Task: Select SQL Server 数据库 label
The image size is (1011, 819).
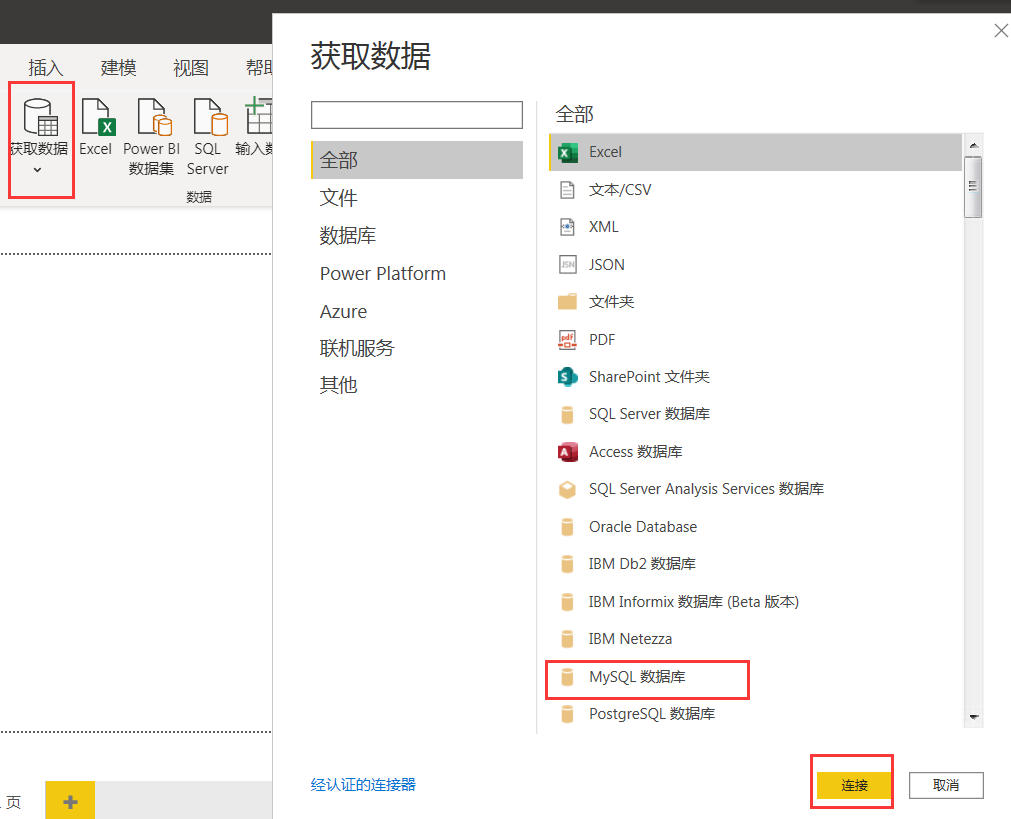Action: coord(649,414)
